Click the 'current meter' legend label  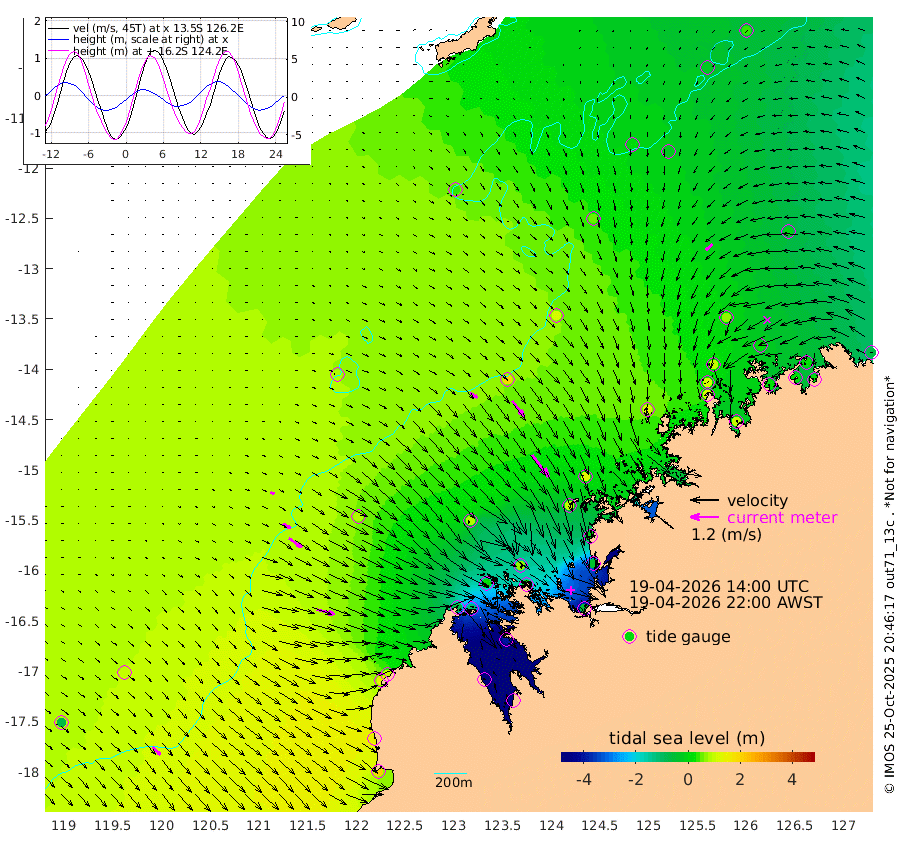[x=782, y=518]
